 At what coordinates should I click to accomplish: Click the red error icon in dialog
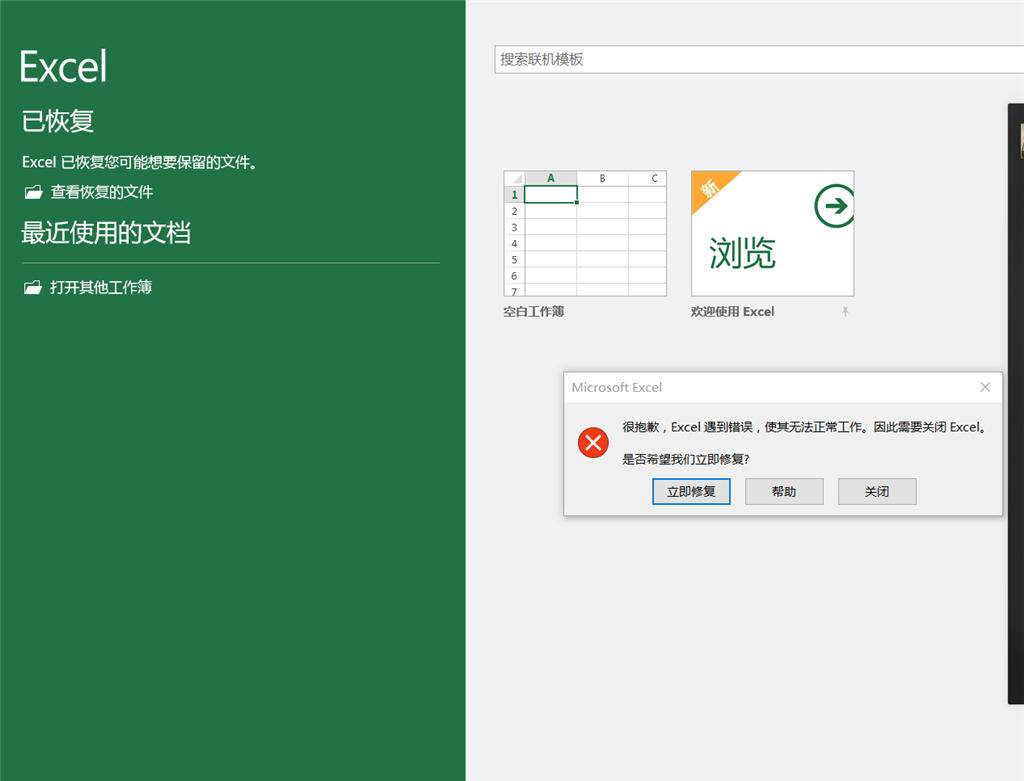[593, 443]
